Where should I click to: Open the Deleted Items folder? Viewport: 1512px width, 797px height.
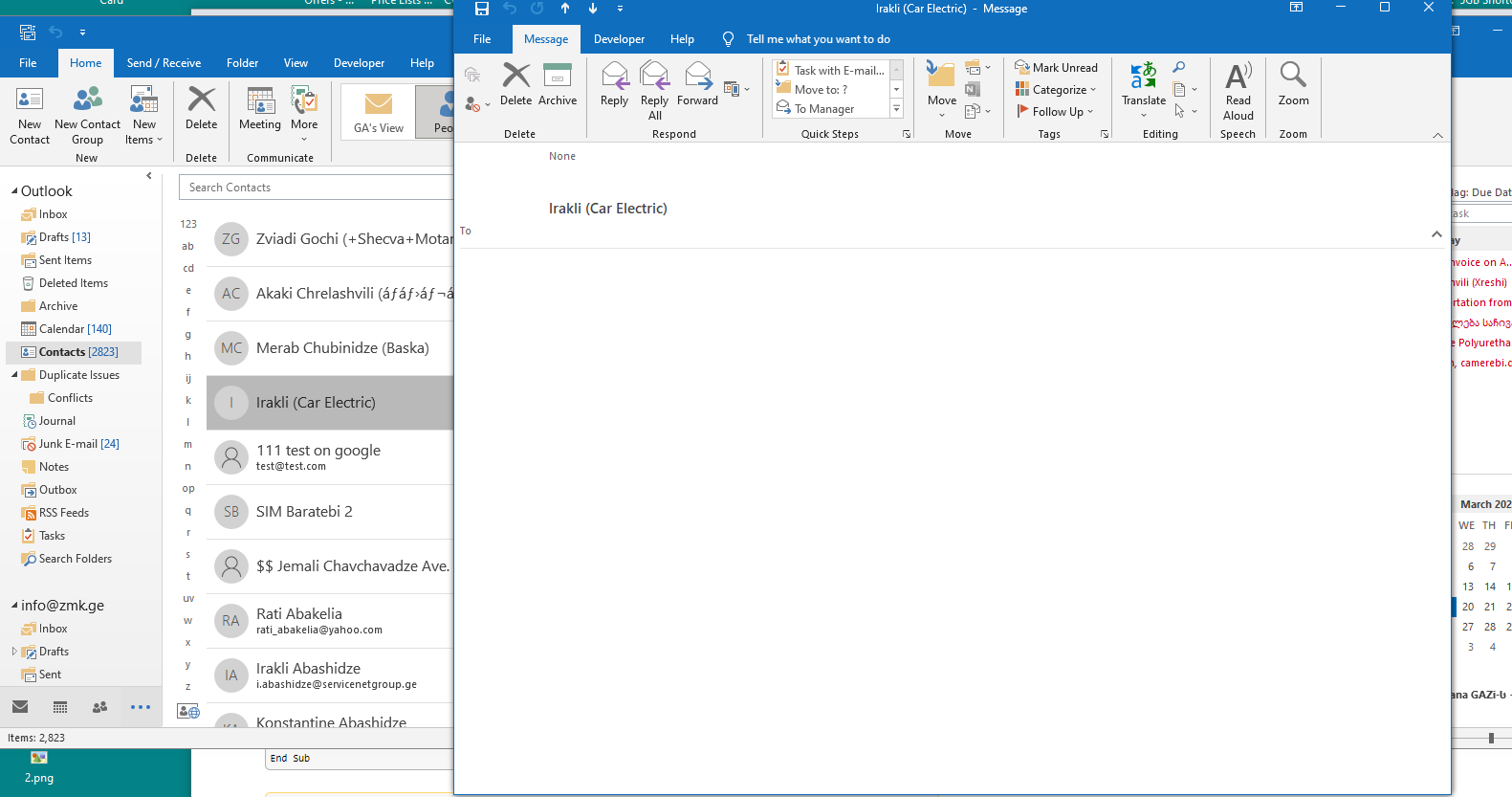tap(73, 283)
